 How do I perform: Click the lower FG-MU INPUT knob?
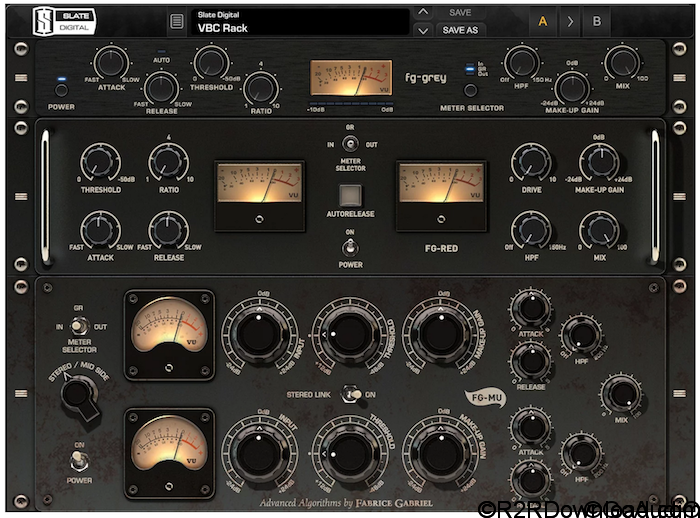click(x=259, y=454)
